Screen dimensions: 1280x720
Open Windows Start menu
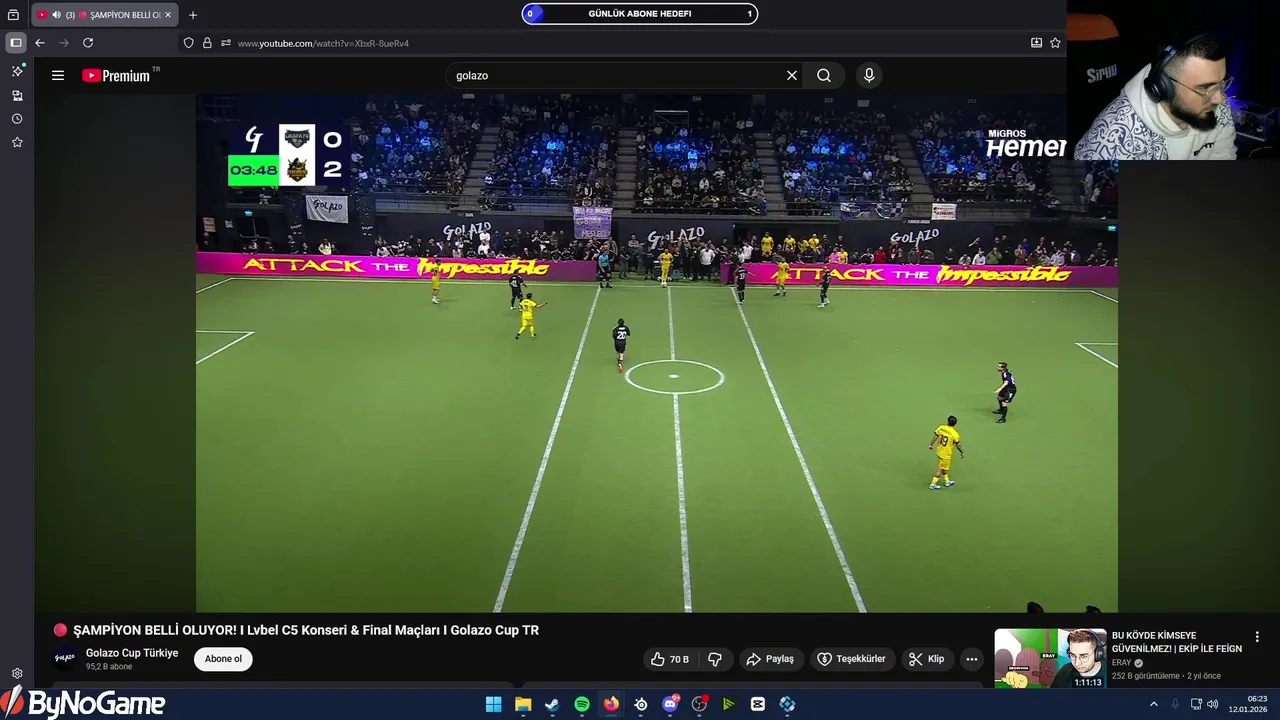493,704
